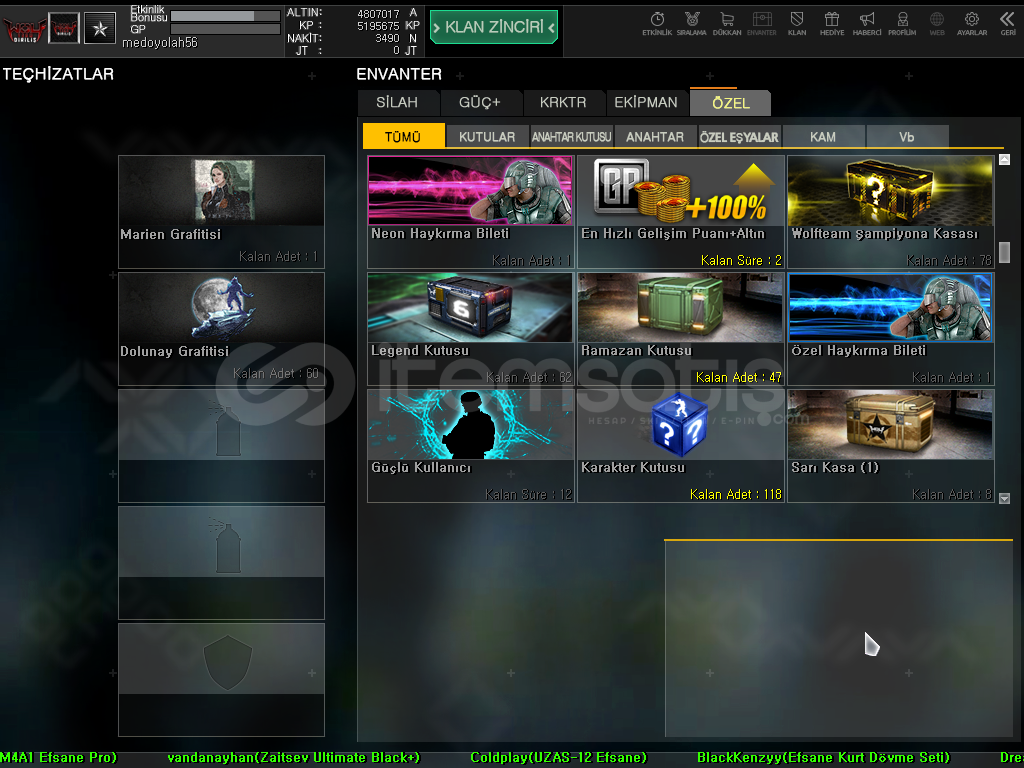The height and width of the screenshot is (768, 1024).
Task: Open the HABERCİ megaphone icon
Action: tap(867, 24)
